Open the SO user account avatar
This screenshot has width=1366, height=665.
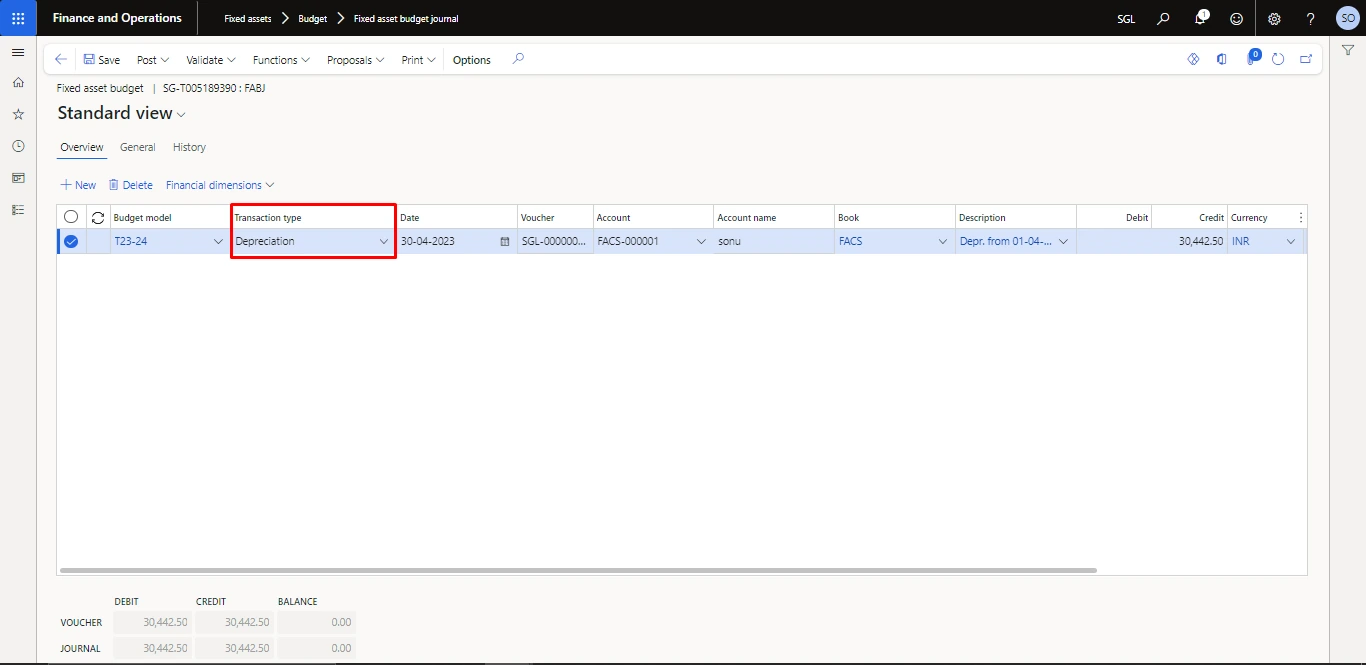coord(1347,18)
